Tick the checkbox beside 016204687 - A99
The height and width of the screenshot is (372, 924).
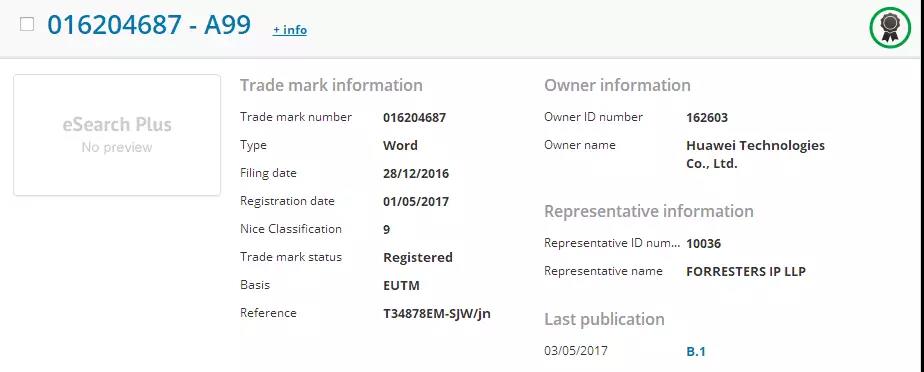click(27, 24)
